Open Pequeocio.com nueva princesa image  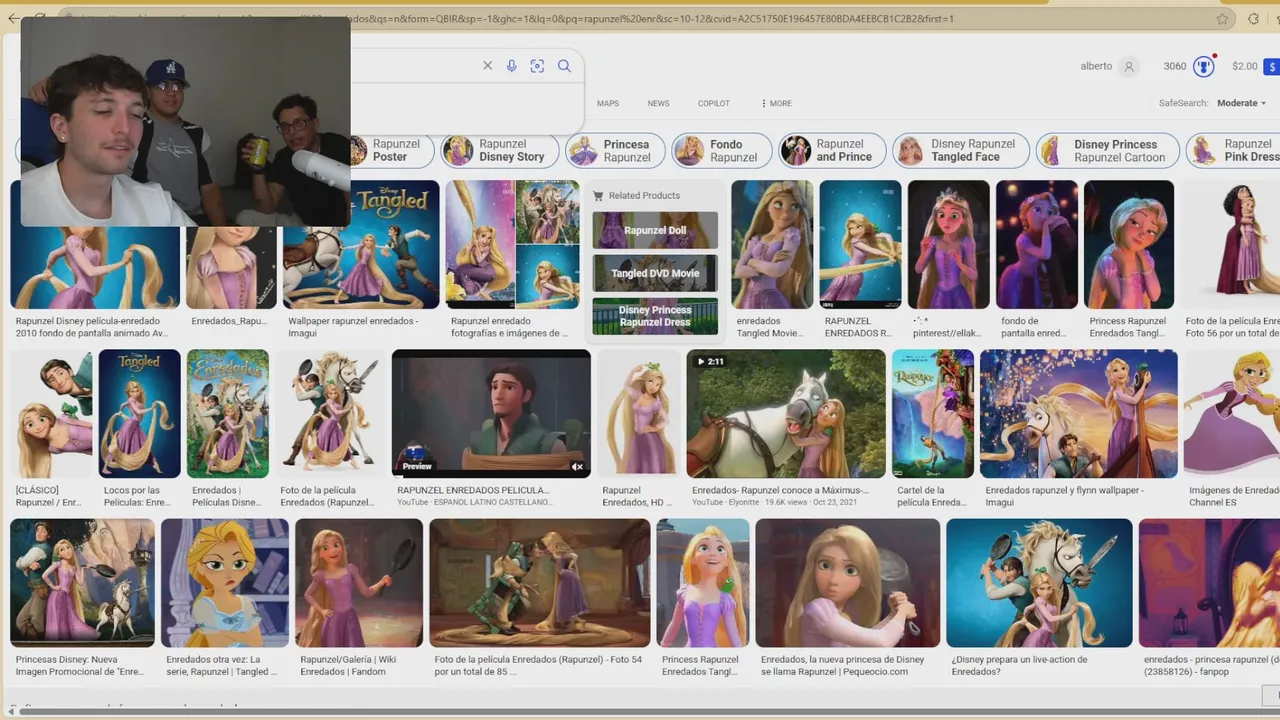pyautogui.click(x=848, y=583)
